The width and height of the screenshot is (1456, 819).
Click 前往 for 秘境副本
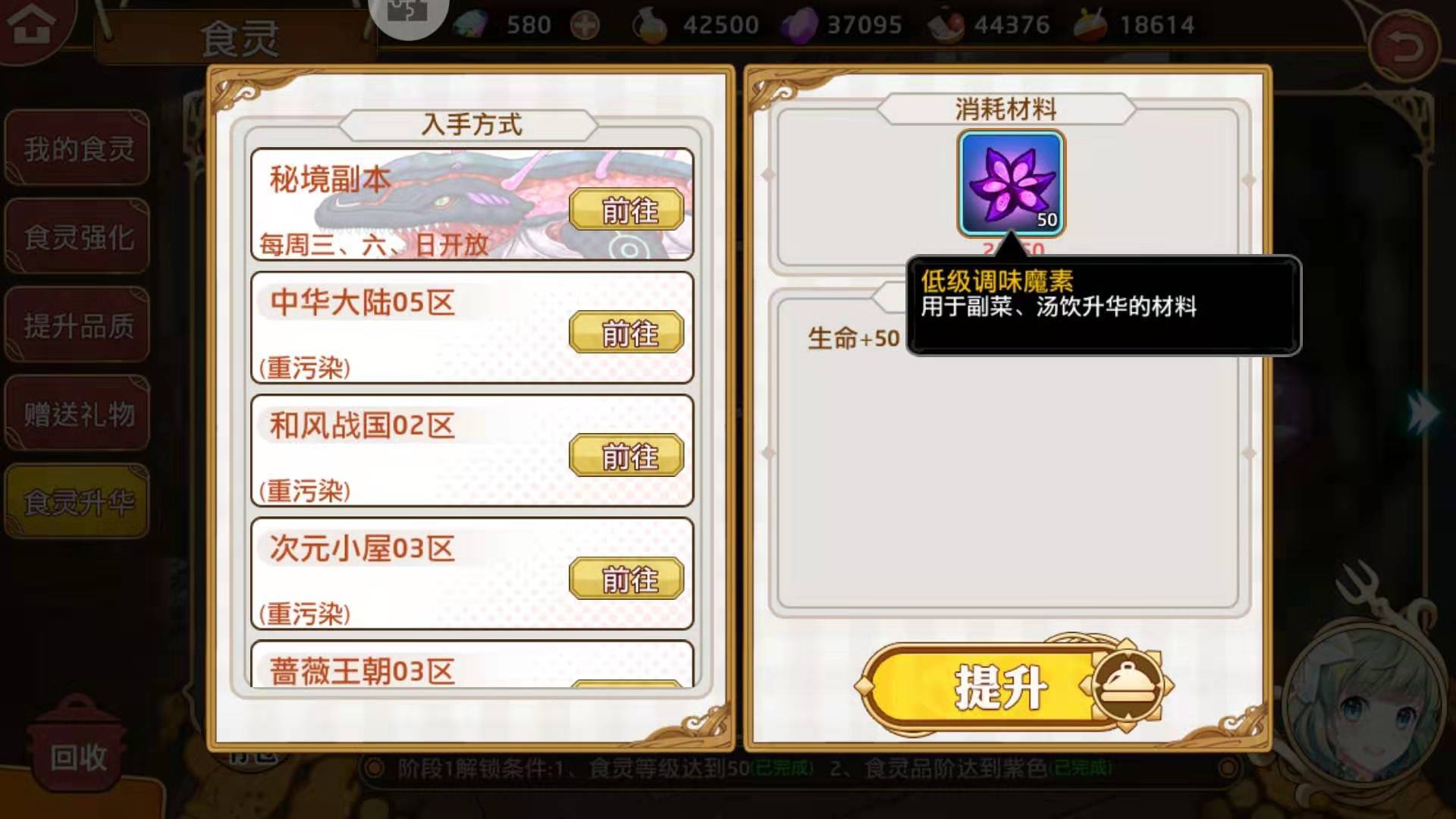[x=626, y=210]
